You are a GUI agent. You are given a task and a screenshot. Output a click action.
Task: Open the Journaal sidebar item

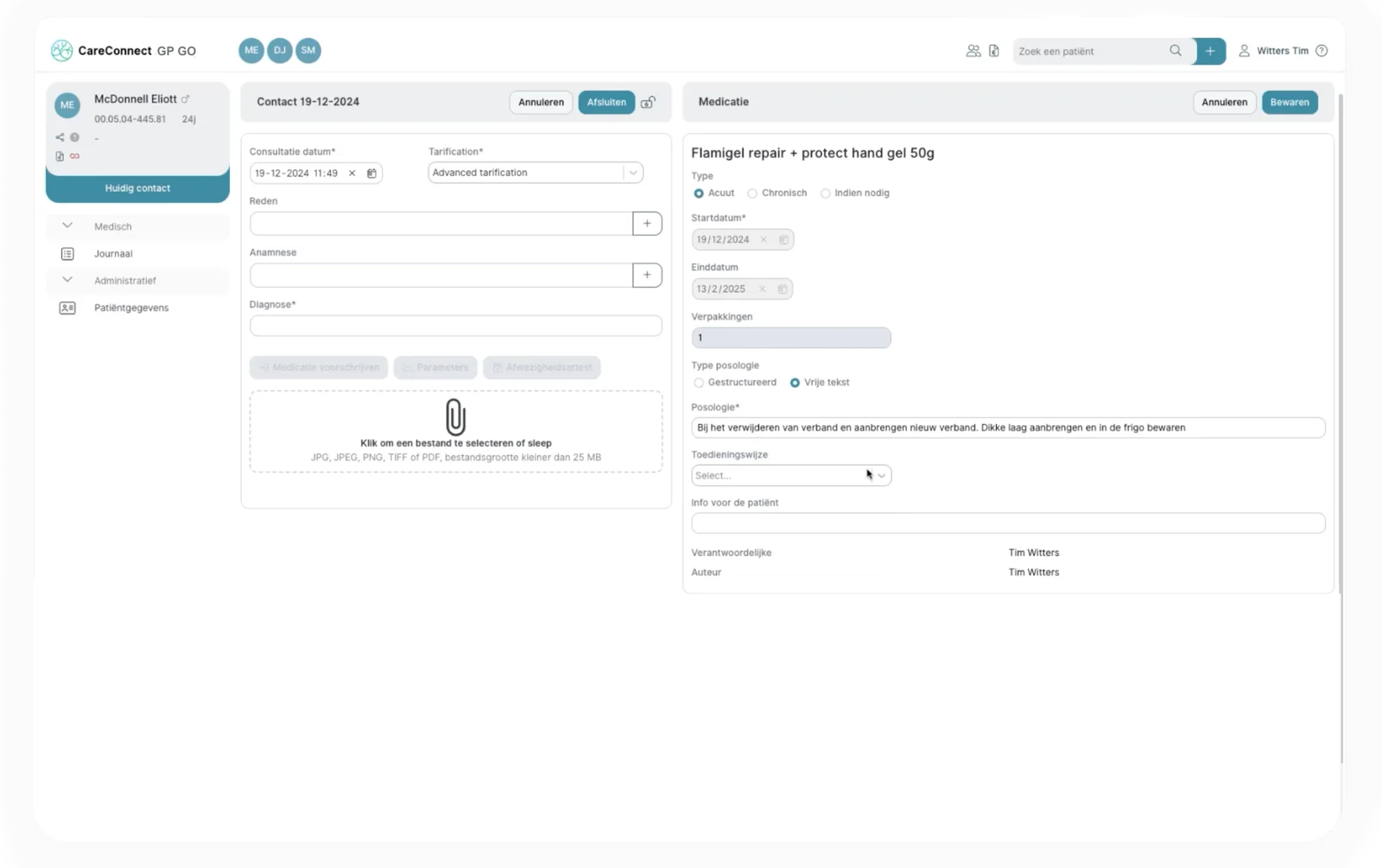113,253
